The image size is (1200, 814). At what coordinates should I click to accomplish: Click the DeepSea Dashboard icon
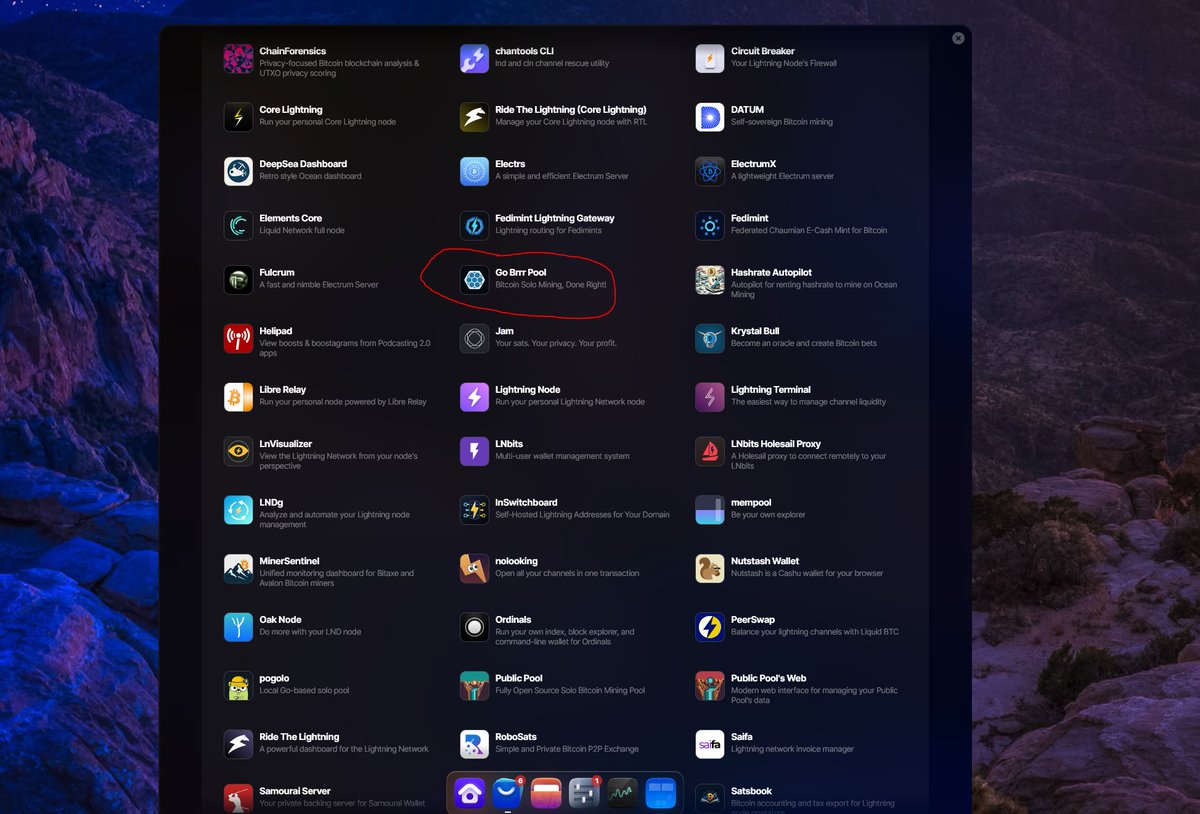click(x=238, y=171)
